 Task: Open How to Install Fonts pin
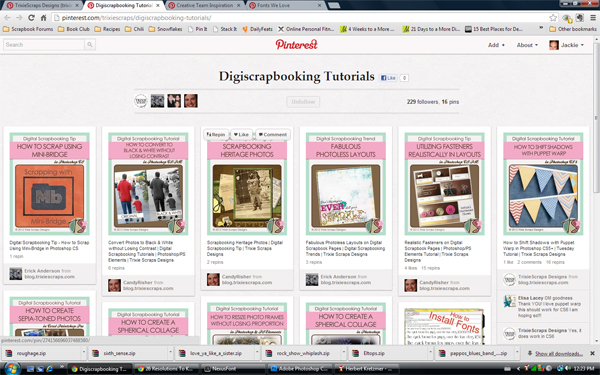[x=444, y=326]
